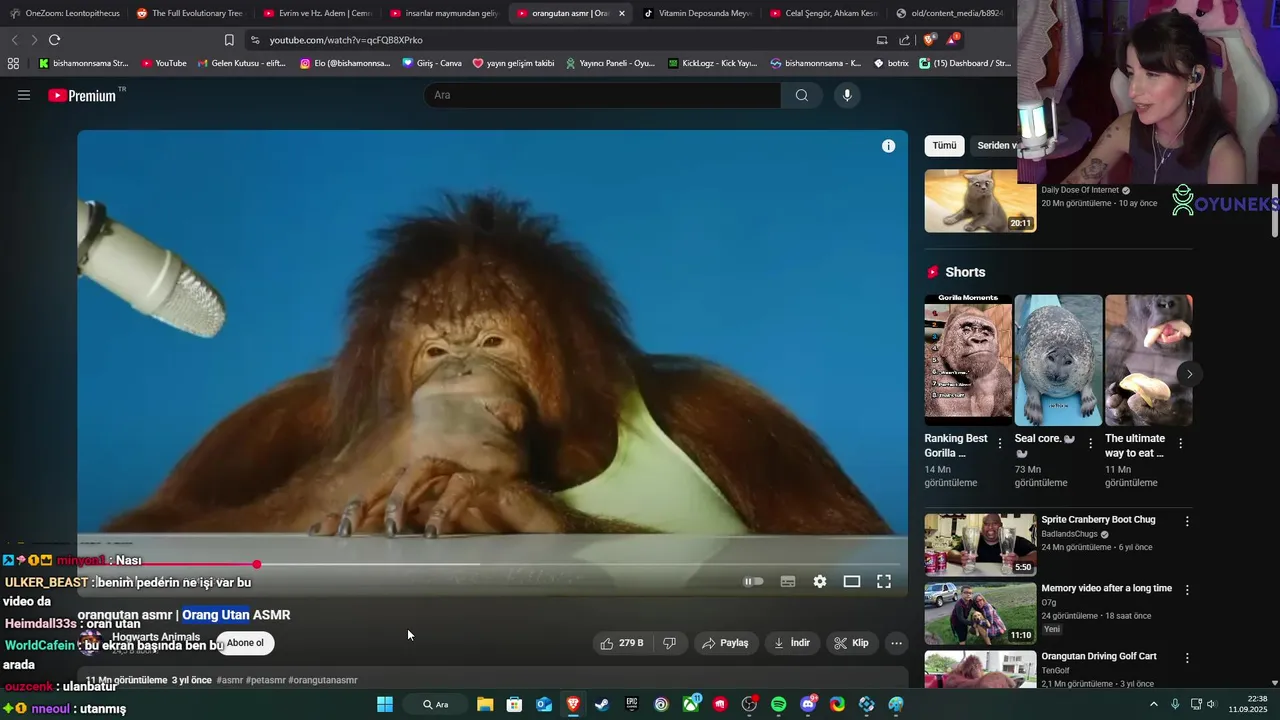Open the Giriş - Canva bookmark
The width and height of the screenshot is (1280, 720).
coord(432,63)
